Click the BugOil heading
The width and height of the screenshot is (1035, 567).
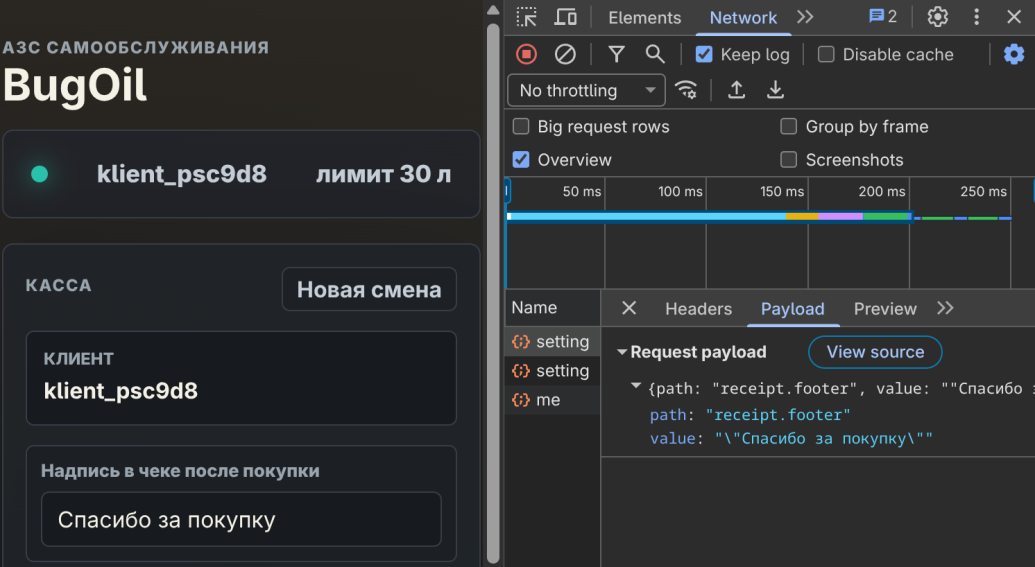(x=75, y=86)
